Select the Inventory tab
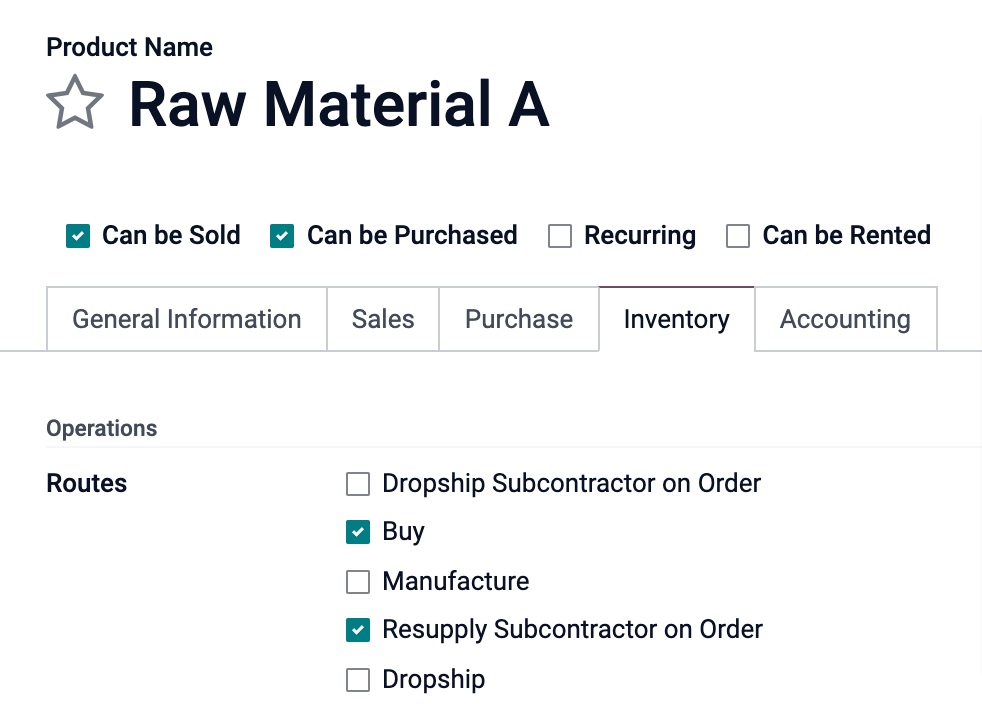This screenshot has width=982, height=712. tap(676, 319)
